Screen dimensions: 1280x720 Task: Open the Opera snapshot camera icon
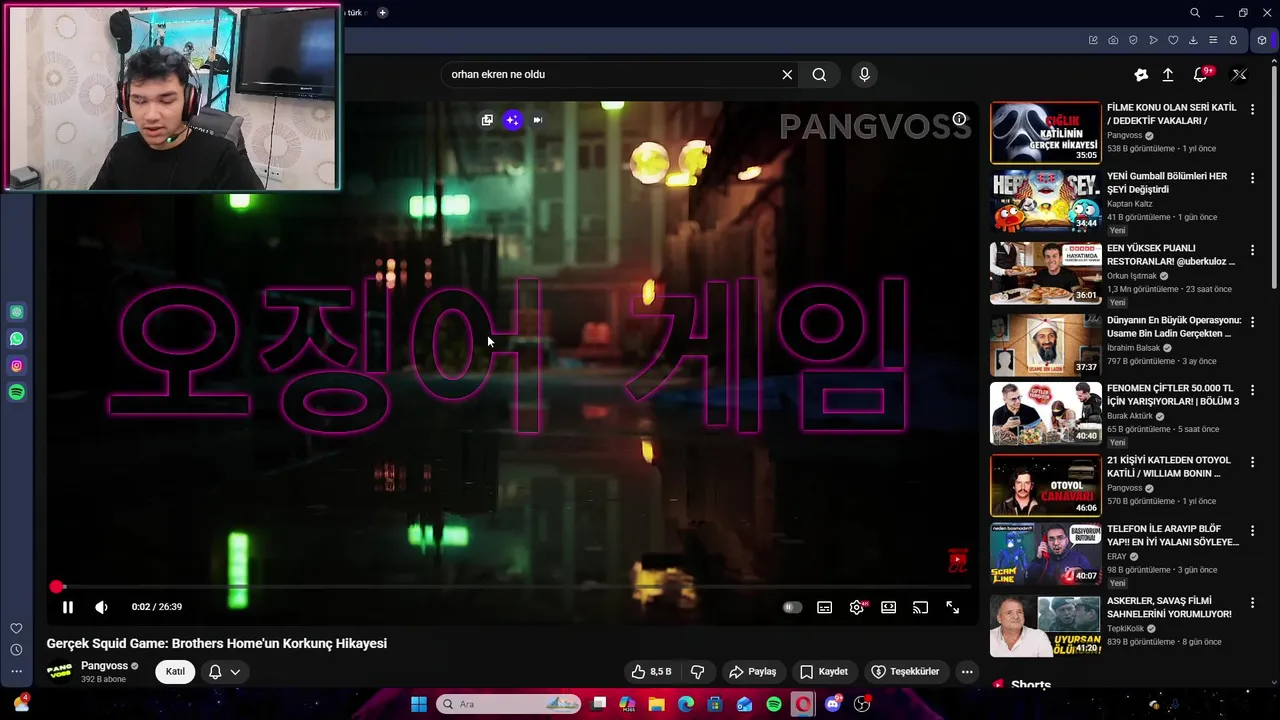tap(1113, 40)
